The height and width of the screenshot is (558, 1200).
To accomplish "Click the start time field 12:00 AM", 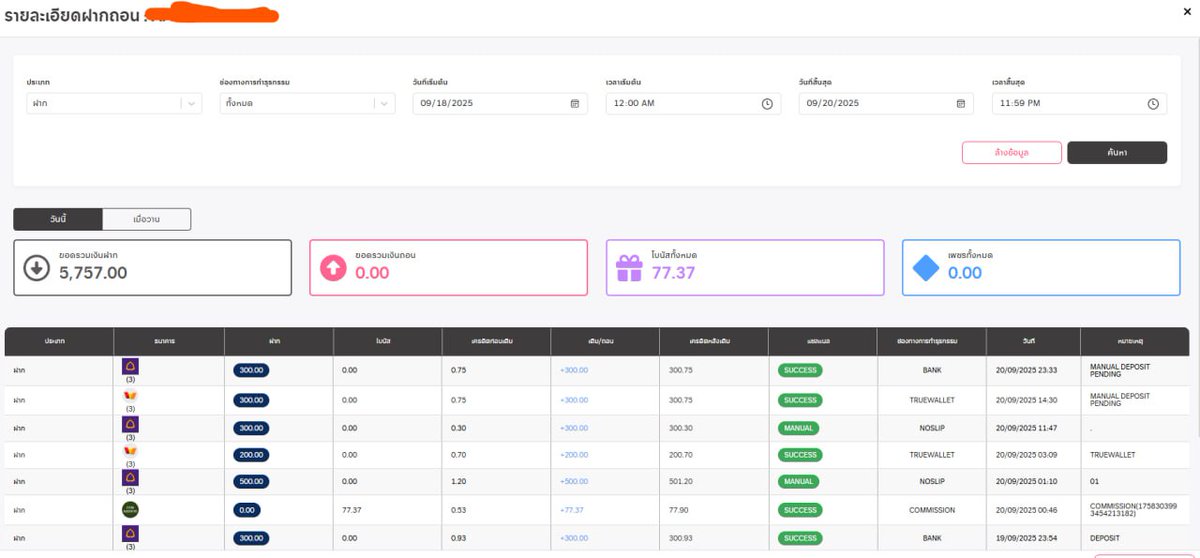I will coord(693,103).
